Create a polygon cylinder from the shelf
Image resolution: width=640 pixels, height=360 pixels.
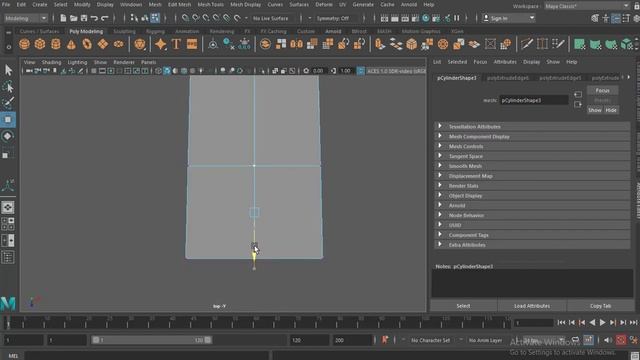(x=56, y=44)
